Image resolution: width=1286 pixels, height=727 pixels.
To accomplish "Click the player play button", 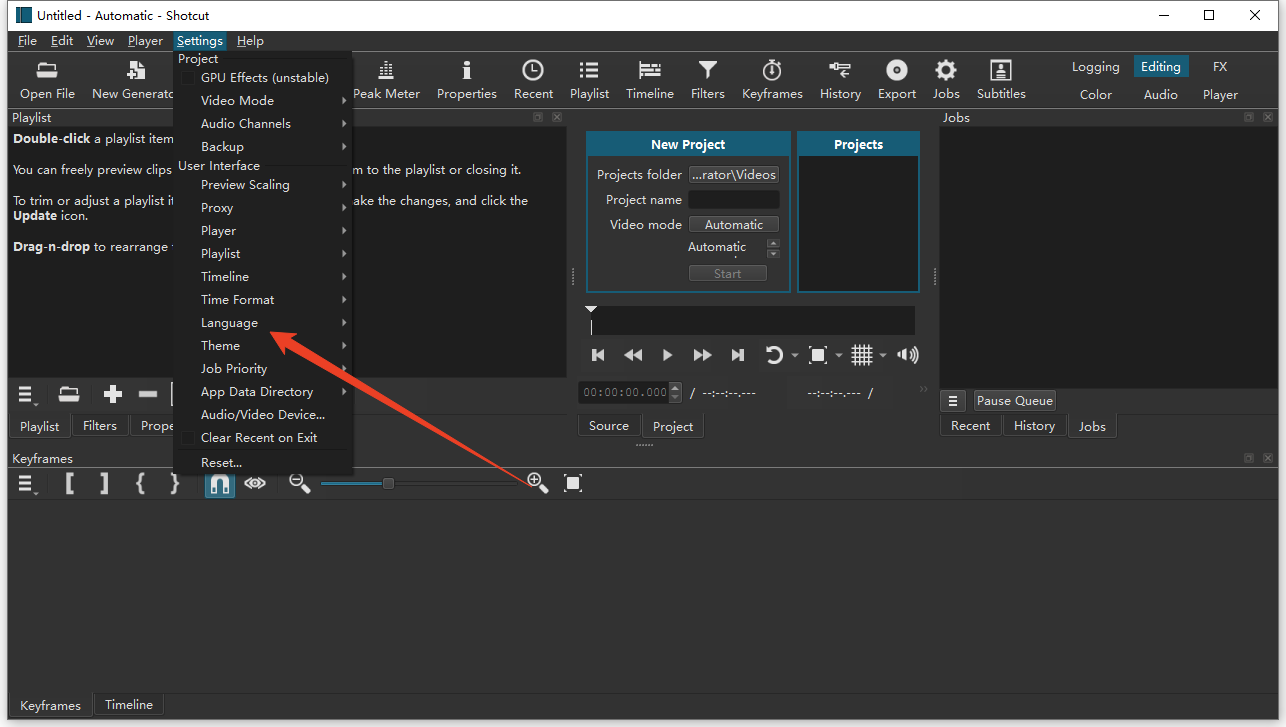I will point(668,355).
